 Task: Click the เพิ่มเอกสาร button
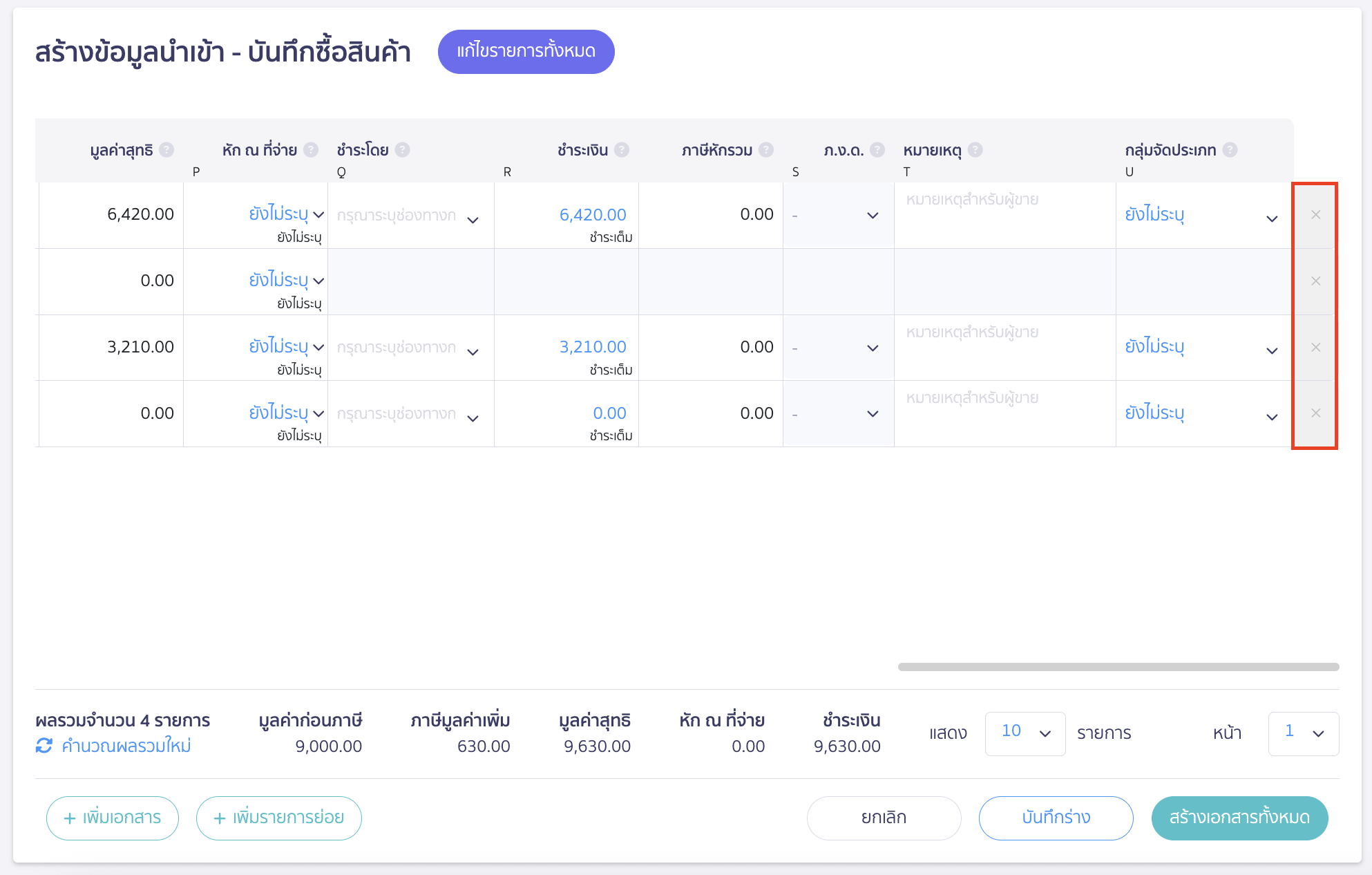point(112,818)
